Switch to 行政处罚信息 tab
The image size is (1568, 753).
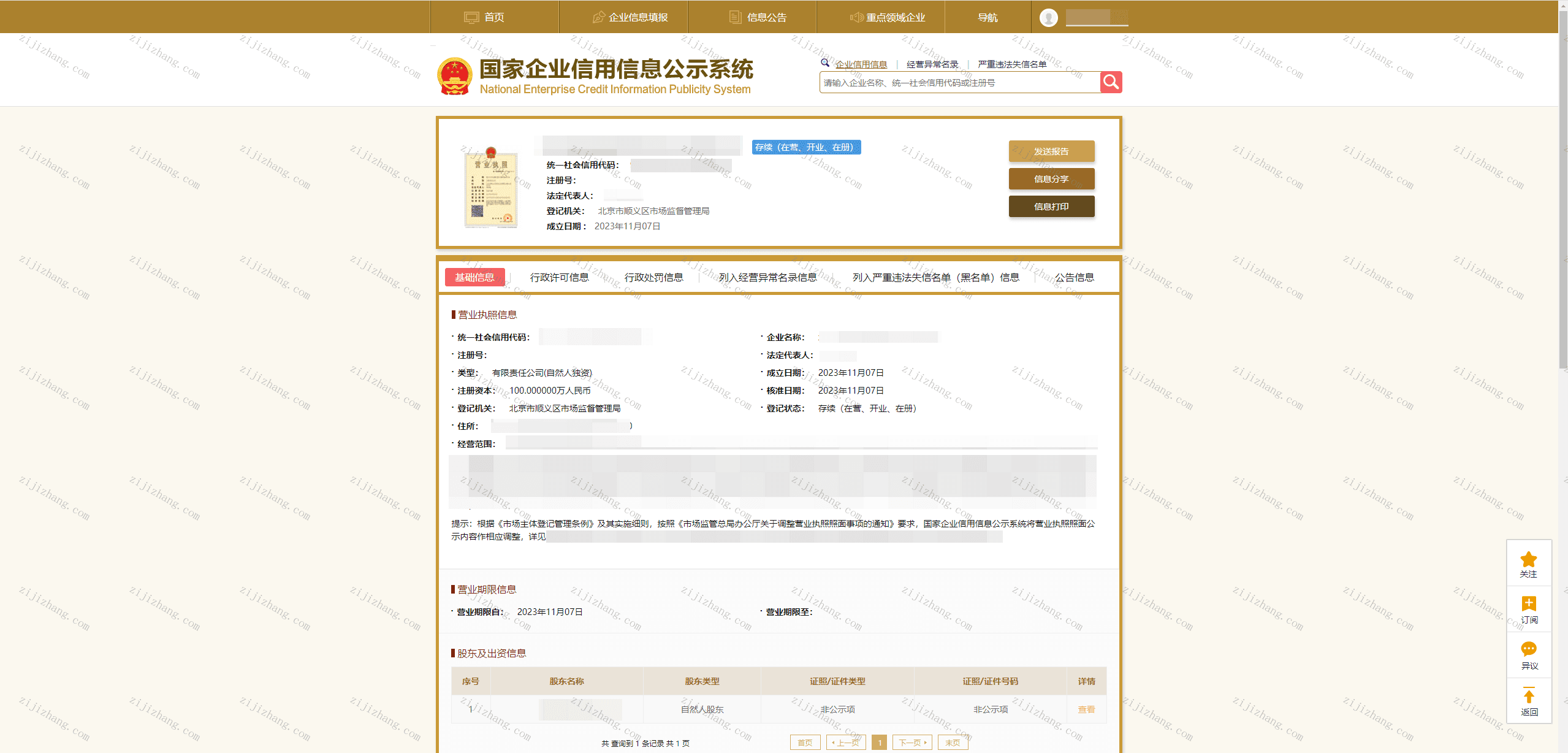(x=653, y=277)
